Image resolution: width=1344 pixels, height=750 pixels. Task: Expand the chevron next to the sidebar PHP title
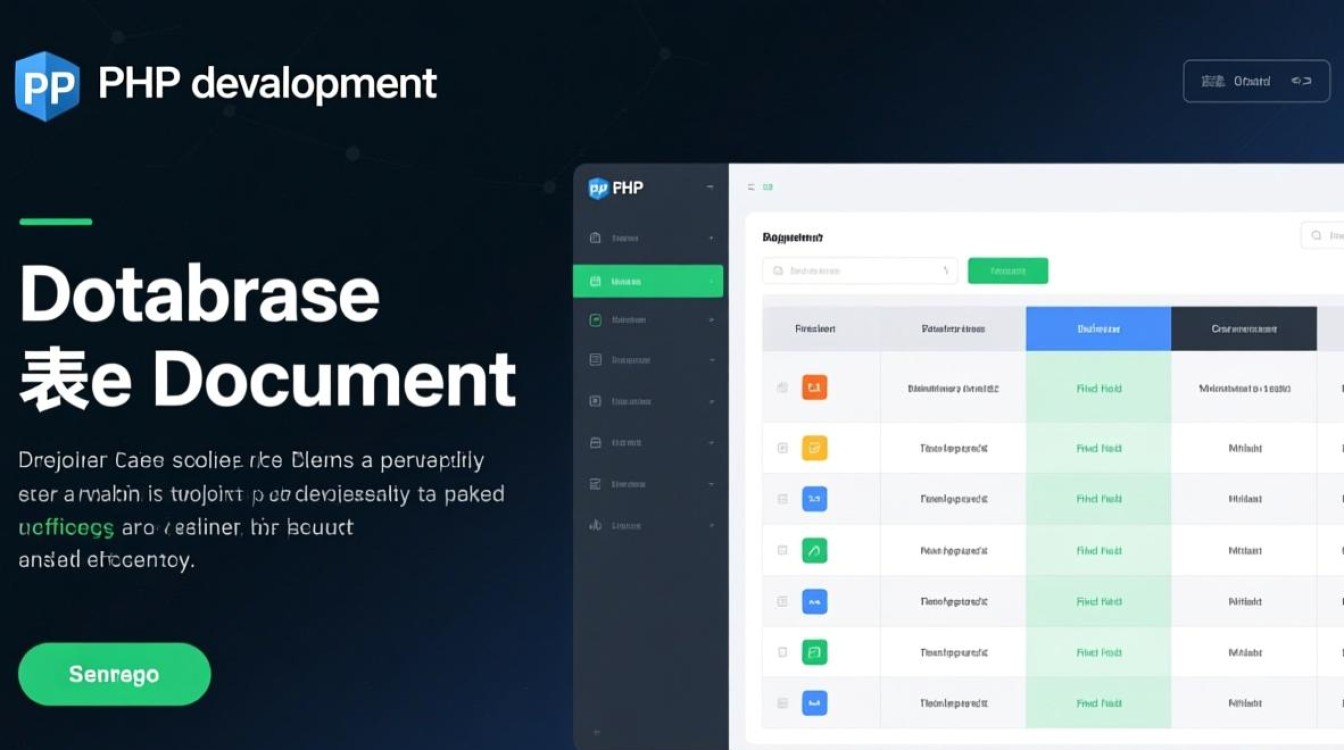click(710, 188)
